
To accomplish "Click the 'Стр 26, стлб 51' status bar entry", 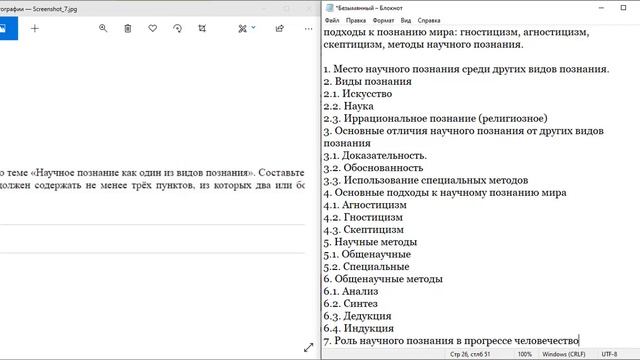I will (470, 354).
